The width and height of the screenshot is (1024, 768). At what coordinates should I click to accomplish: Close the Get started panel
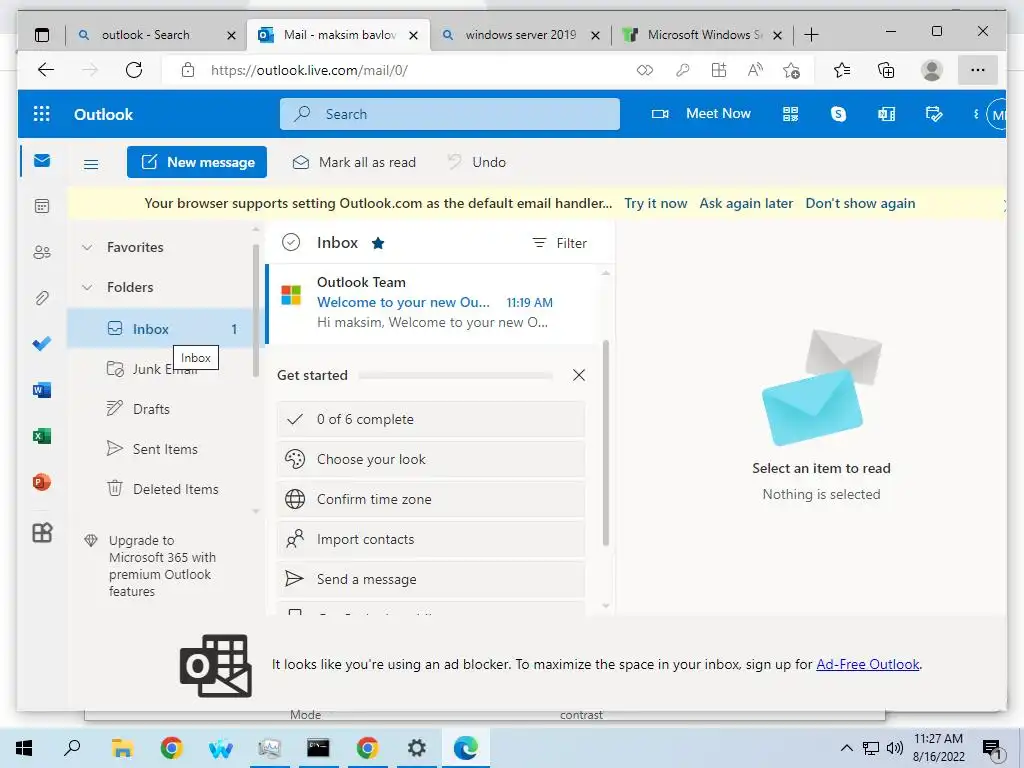coord(579,375)
